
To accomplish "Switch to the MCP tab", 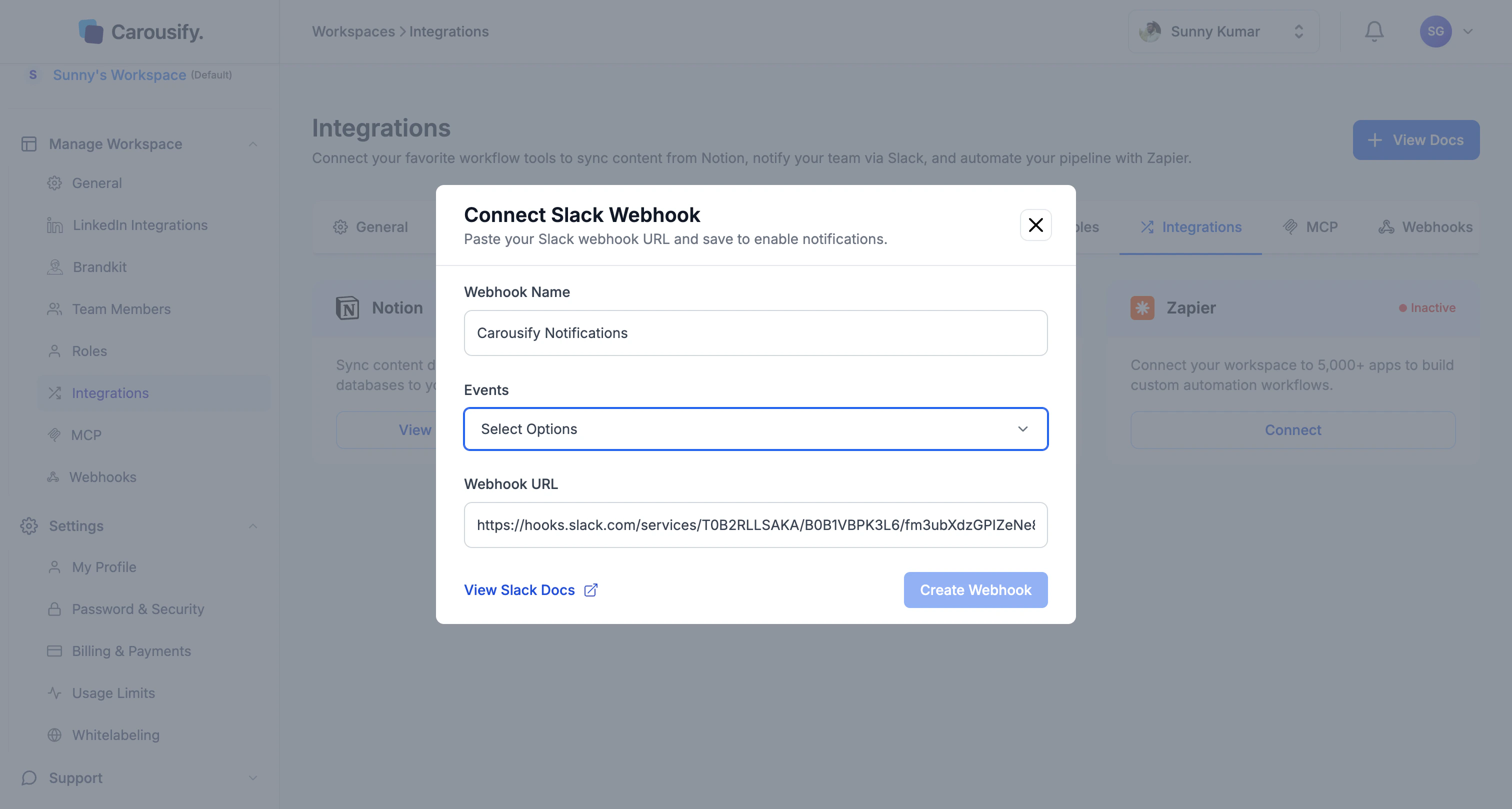I will pos(1310,227).
